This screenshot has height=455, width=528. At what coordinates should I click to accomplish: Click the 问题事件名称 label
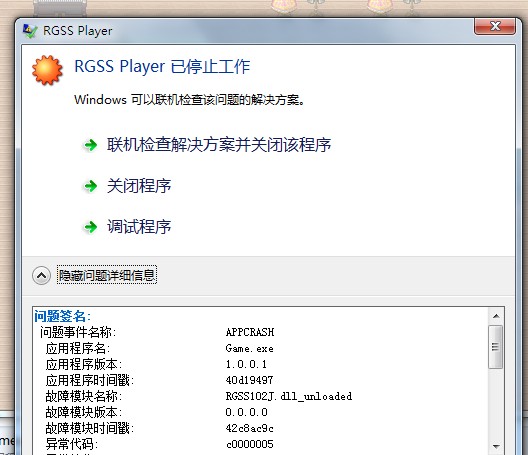[78, 332]
